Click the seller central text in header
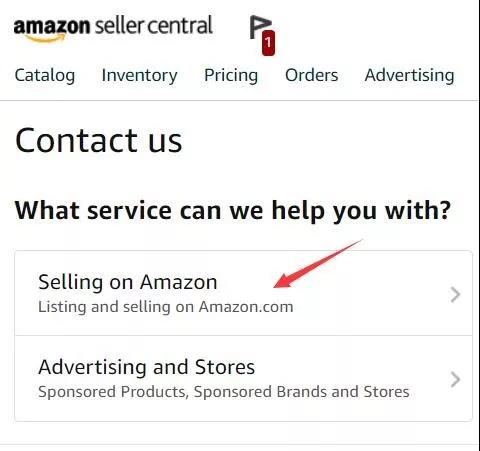 coord(154,25)
